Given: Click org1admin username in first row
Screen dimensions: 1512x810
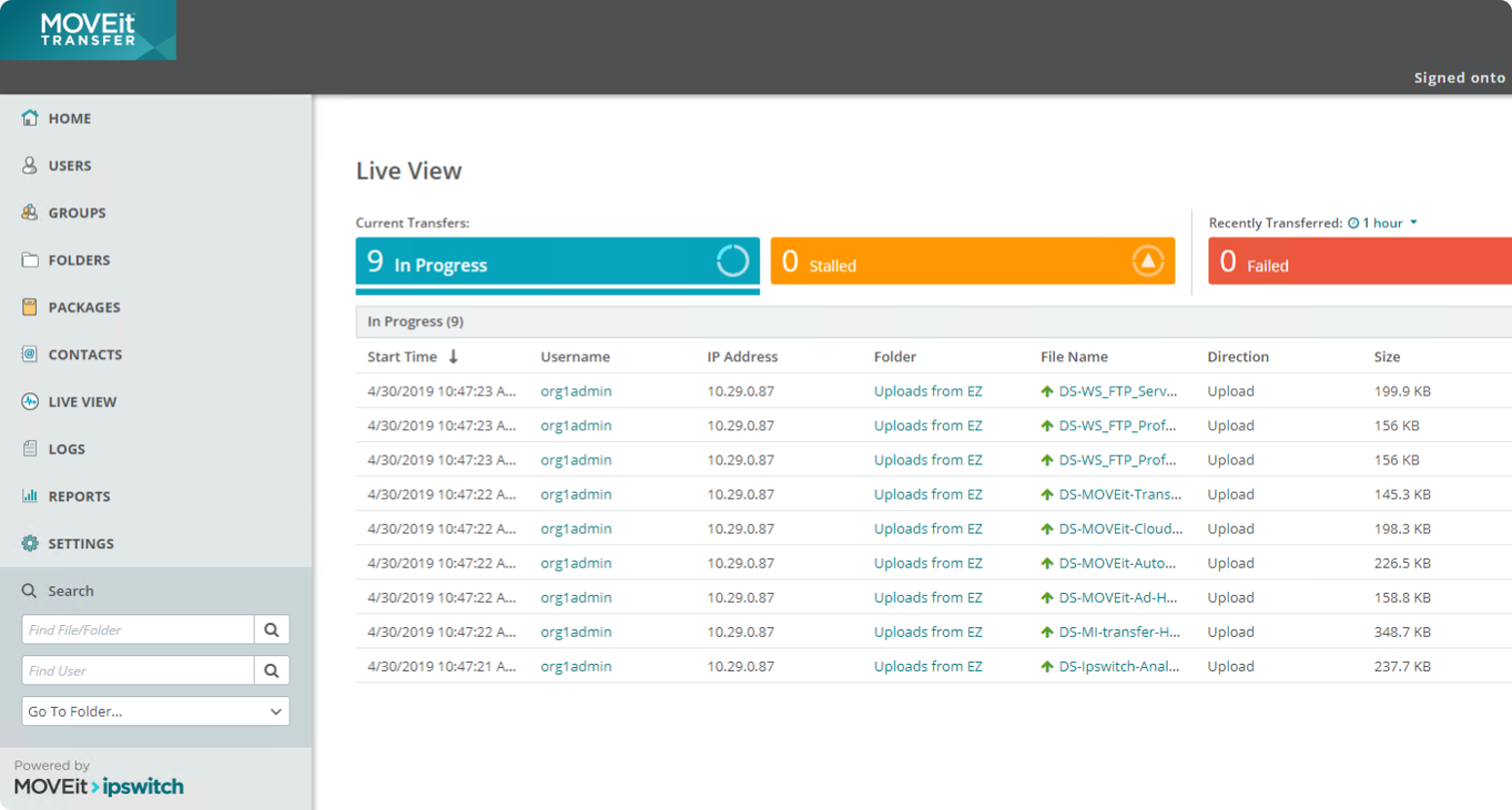Looking at the screenshot, I should (576, 391).
